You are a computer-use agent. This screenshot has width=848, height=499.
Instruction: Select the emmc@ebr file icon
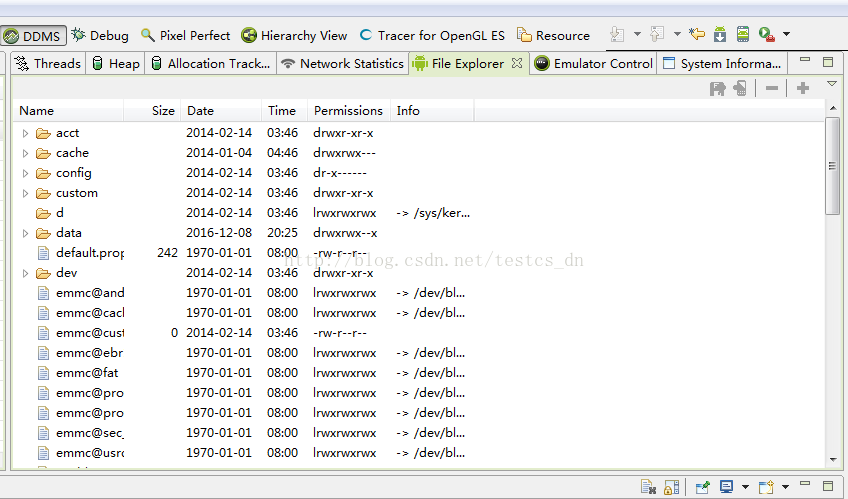tap(43, 353)
